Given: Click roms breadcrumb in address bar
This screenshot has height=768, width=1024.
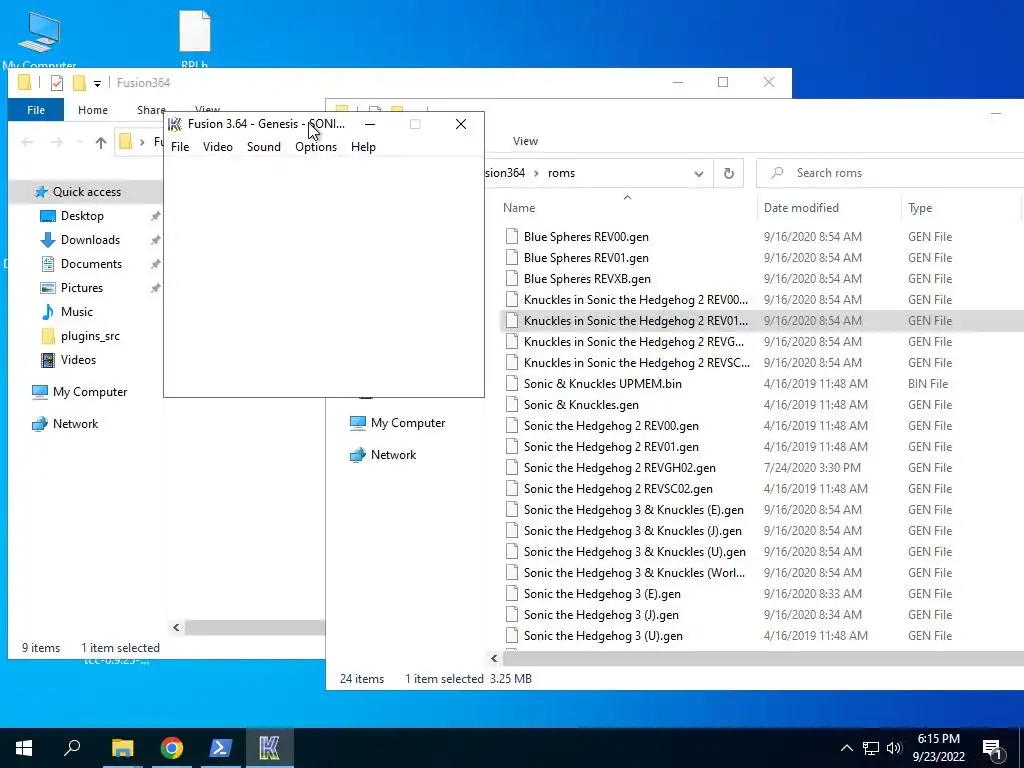Looking at the screenshot, I should [x=562, y=173].
